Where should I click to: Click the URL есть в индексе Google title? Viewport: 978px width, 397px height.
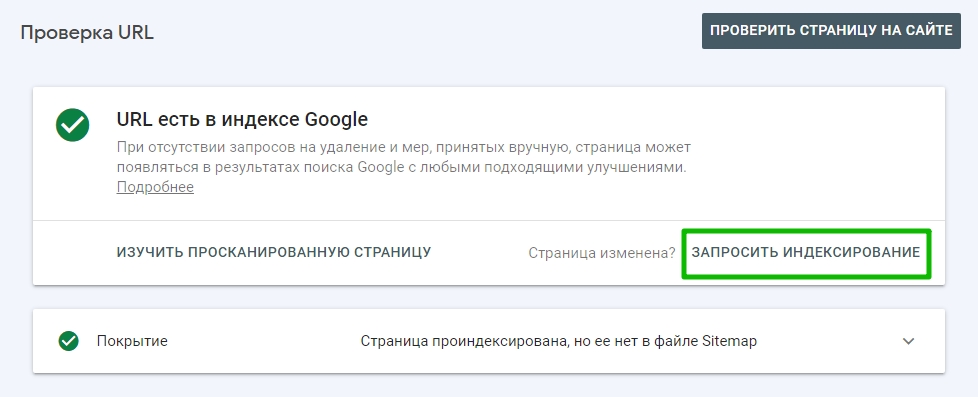click(x=242, y=119)
